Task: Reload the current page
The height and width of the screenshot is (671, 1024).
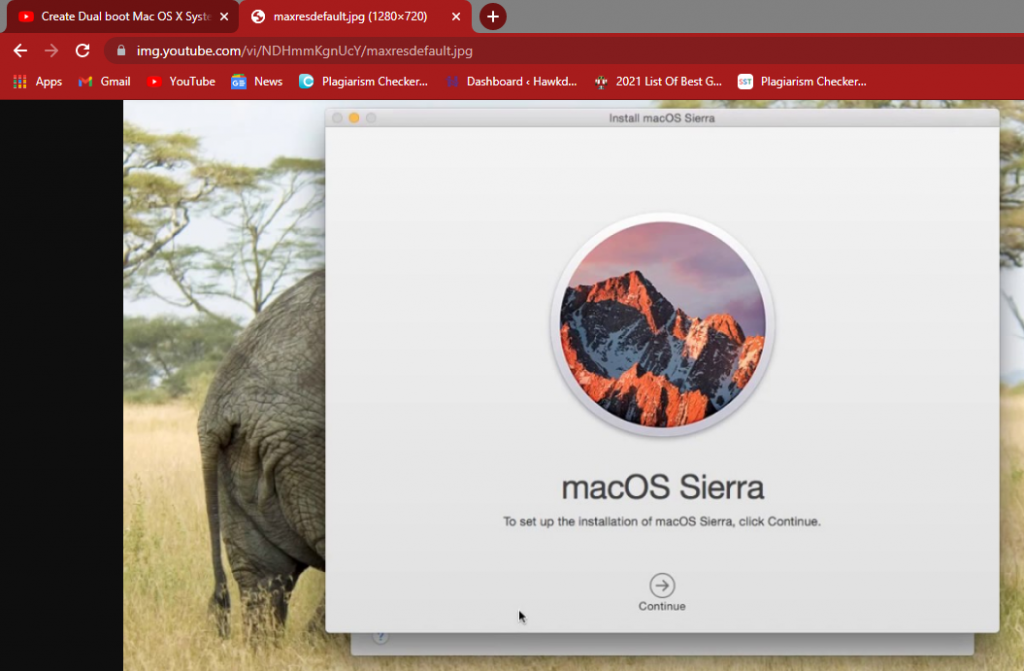Action: point(82,50)
